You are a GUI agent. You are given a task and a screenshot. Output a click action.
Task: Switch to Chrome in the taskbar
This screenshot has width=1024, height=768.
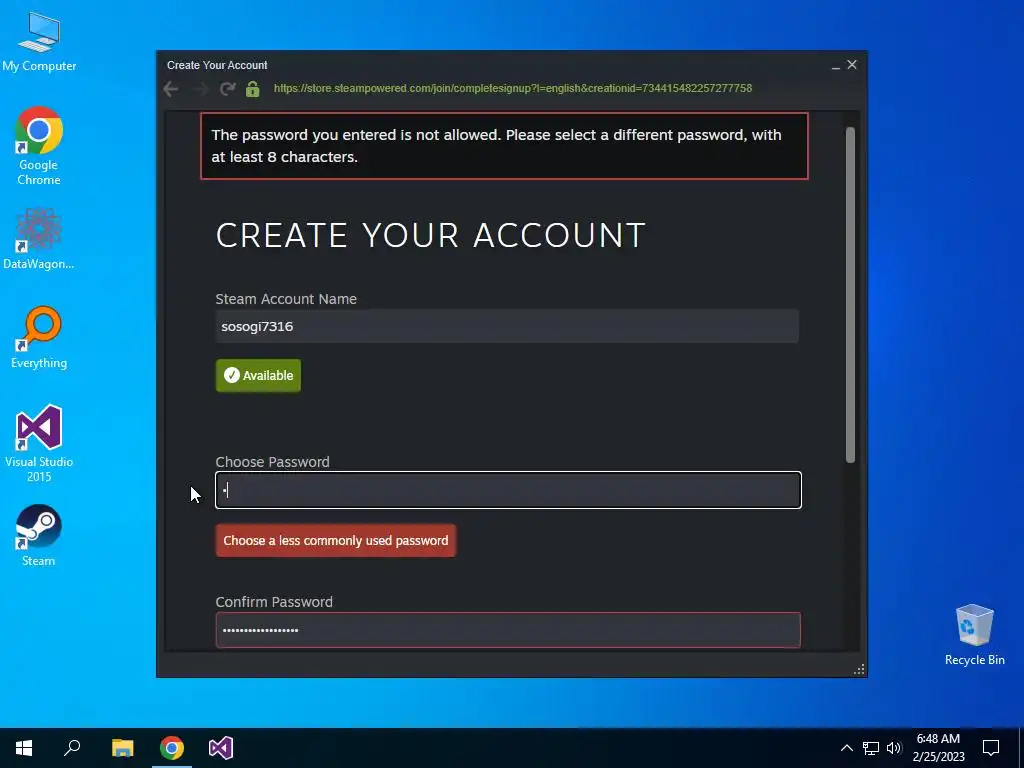pyautogui.click(x=172, y=748)
